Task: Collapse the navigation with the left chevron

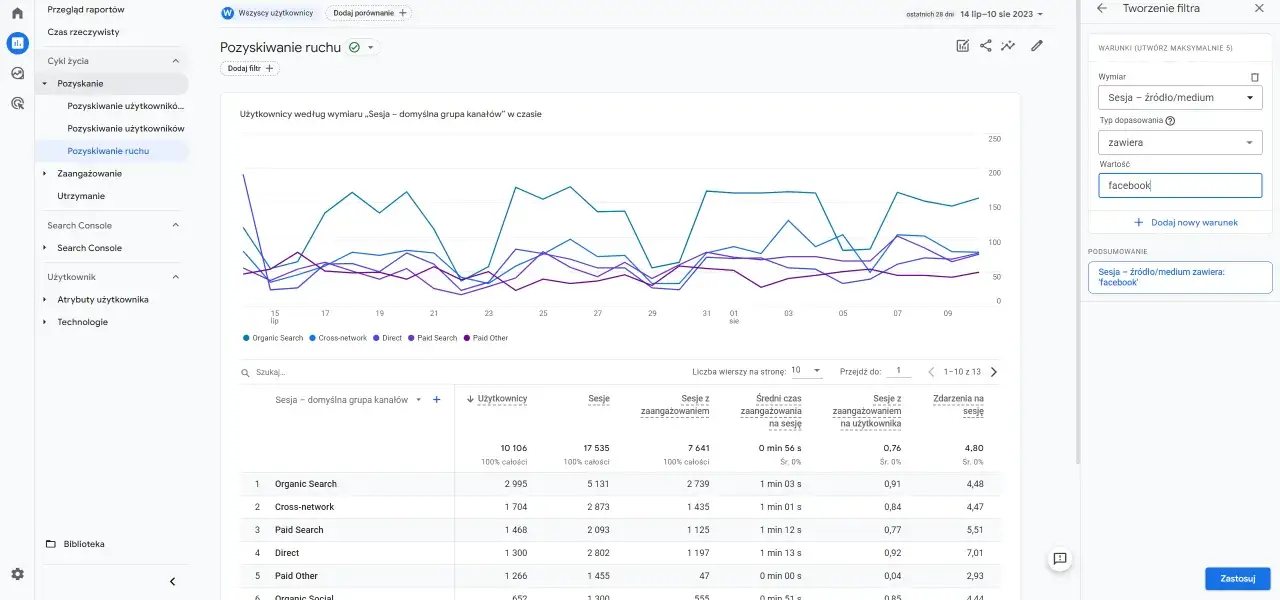Action: tap(172, 581)
